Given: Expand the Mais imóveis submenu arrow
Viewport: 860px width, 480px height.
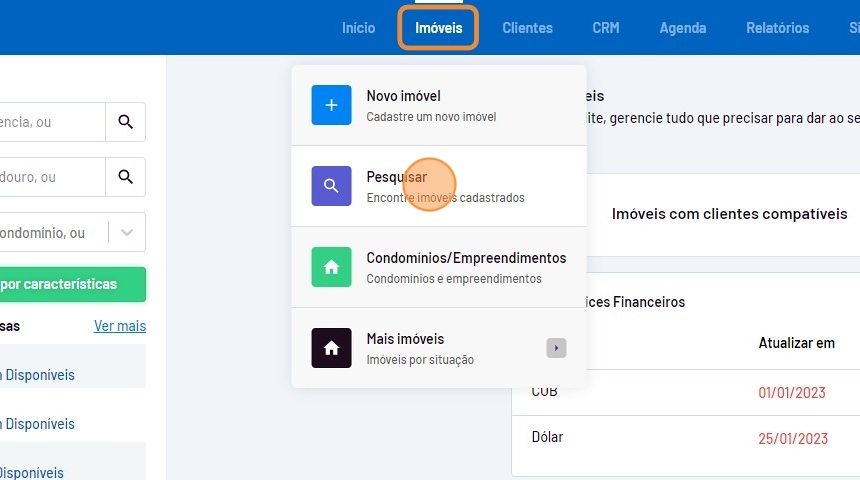Looking at the screenshot, I should (556, 348).
